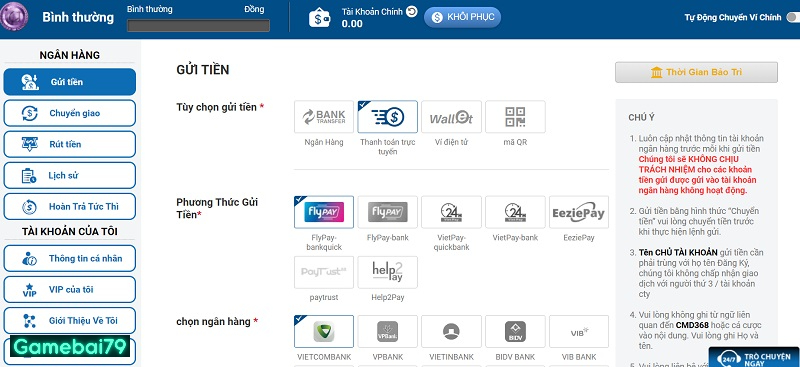Open TRÒ CHUYỆN NGAY live chat
Viewport: 800px width, 367px height.
pyautogui.click(x=755, y=358)
